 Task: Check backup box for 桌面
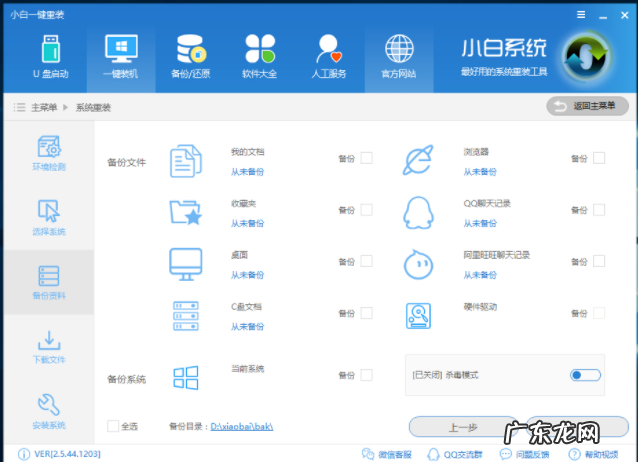click(x=367, y=261)
